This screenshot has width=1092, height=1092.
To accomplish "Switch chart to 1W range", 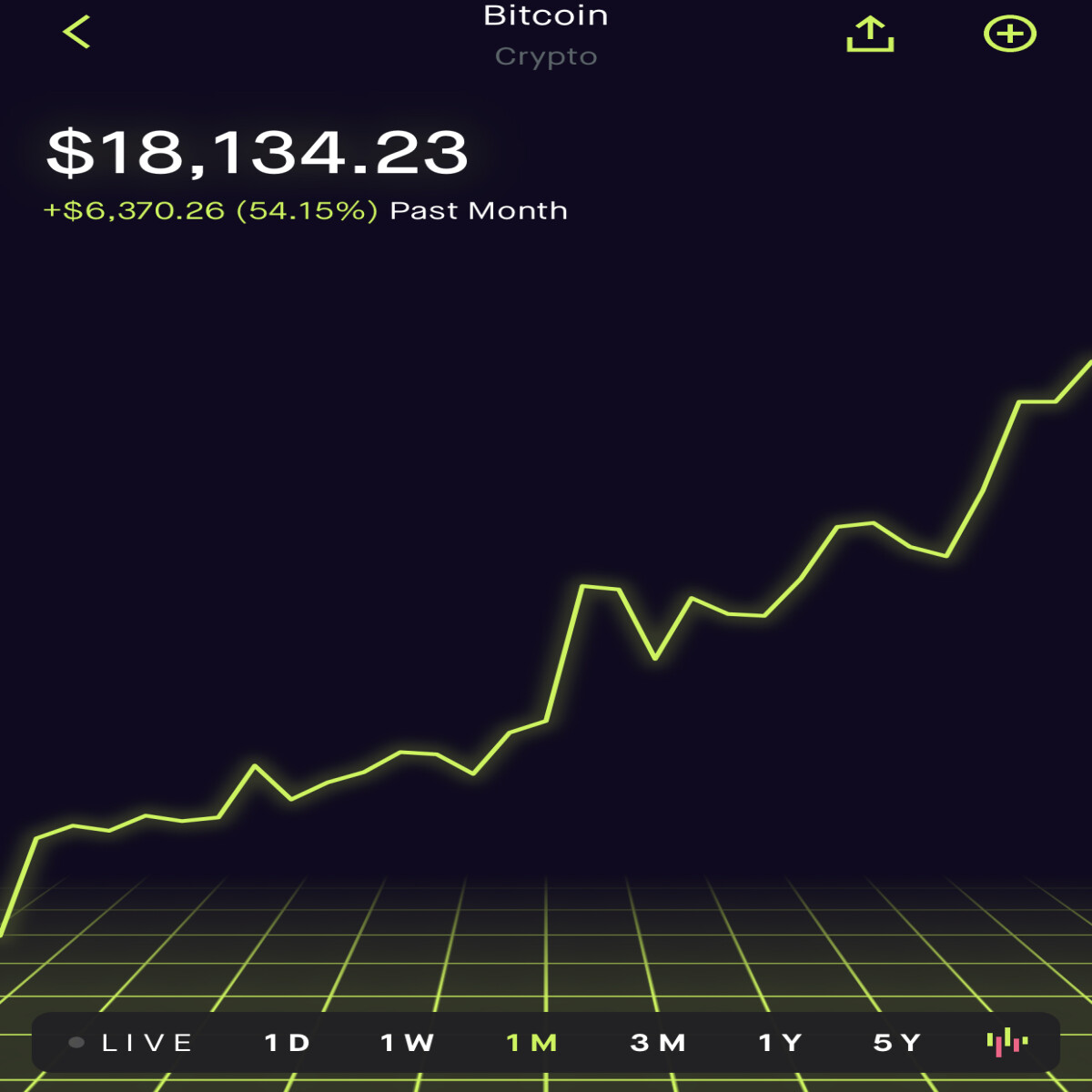I will coord(407,1043).
